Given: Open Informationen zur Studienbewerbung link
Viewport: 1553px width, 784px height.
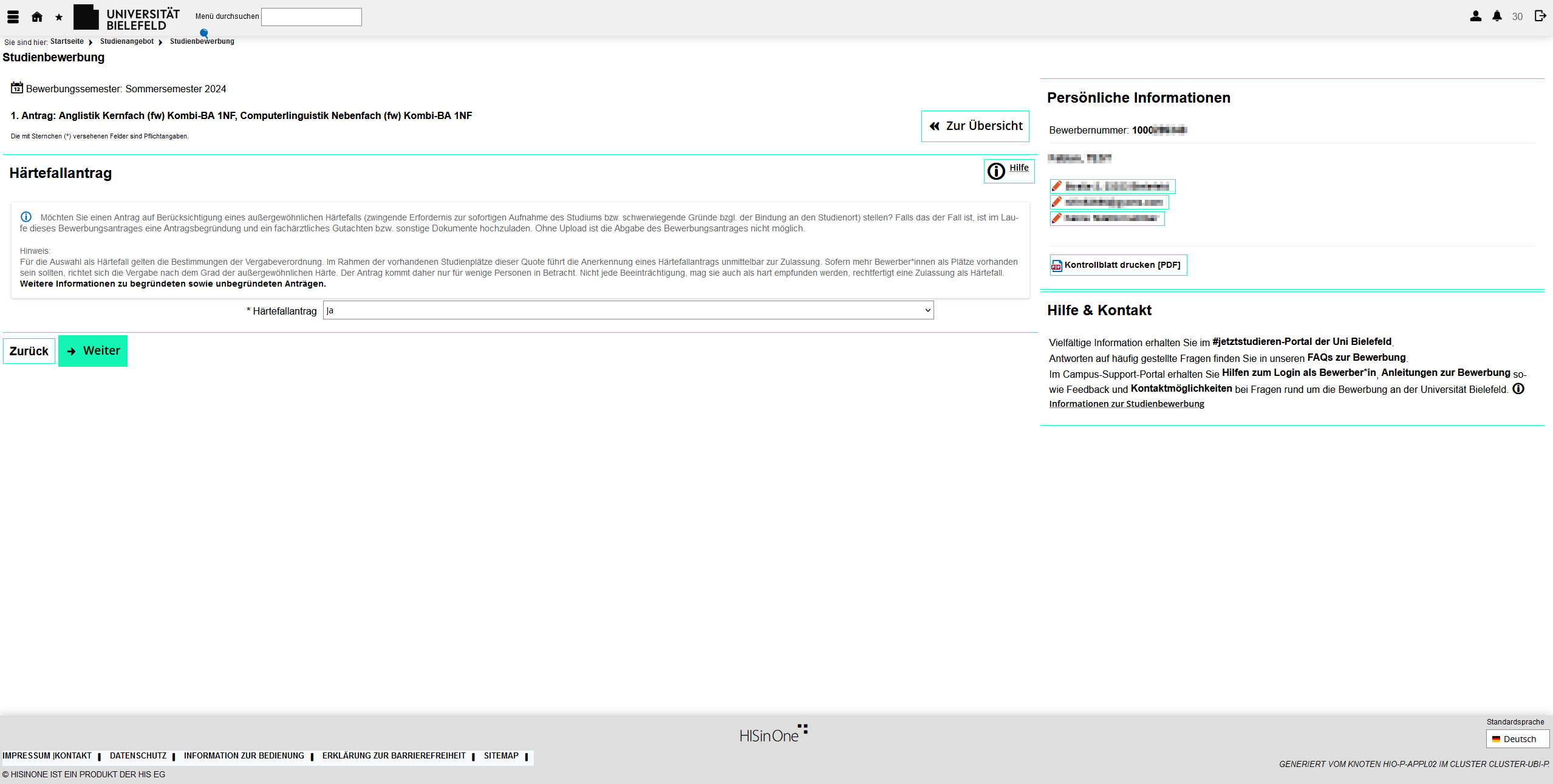Looking at the screenshot, I should pos(1127,404).
